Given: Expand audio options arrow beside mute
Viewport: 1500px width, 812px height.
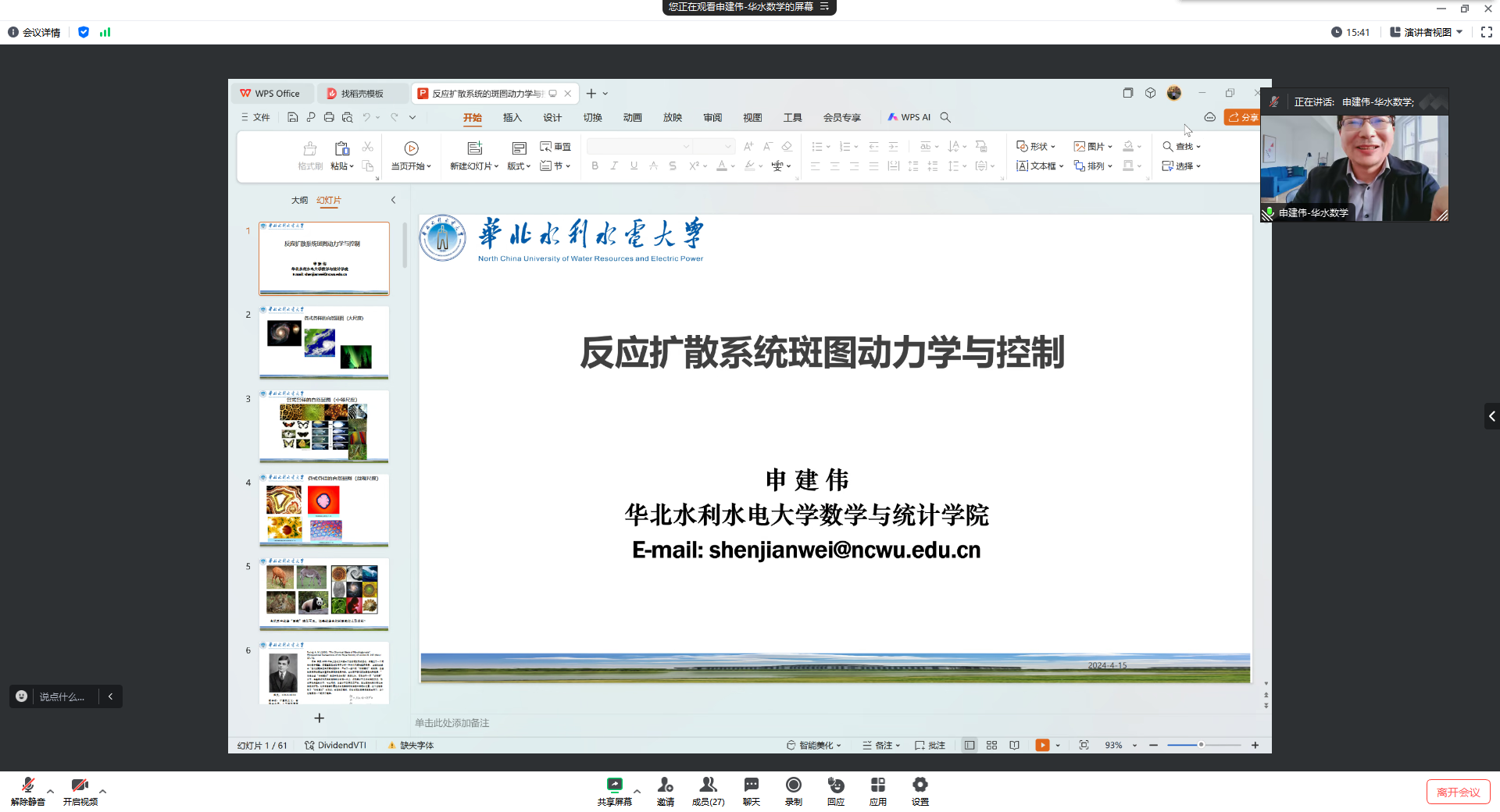Looking at the screenshot, I should (51, 791).
